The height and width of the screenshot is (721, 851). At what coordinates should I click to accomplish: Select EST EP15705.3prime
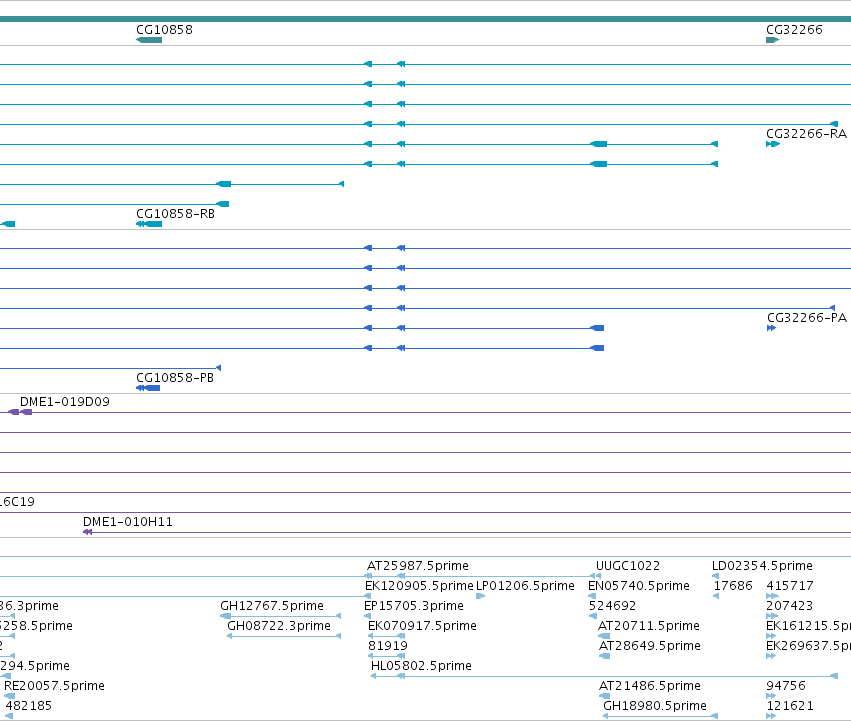click(414, 606)
